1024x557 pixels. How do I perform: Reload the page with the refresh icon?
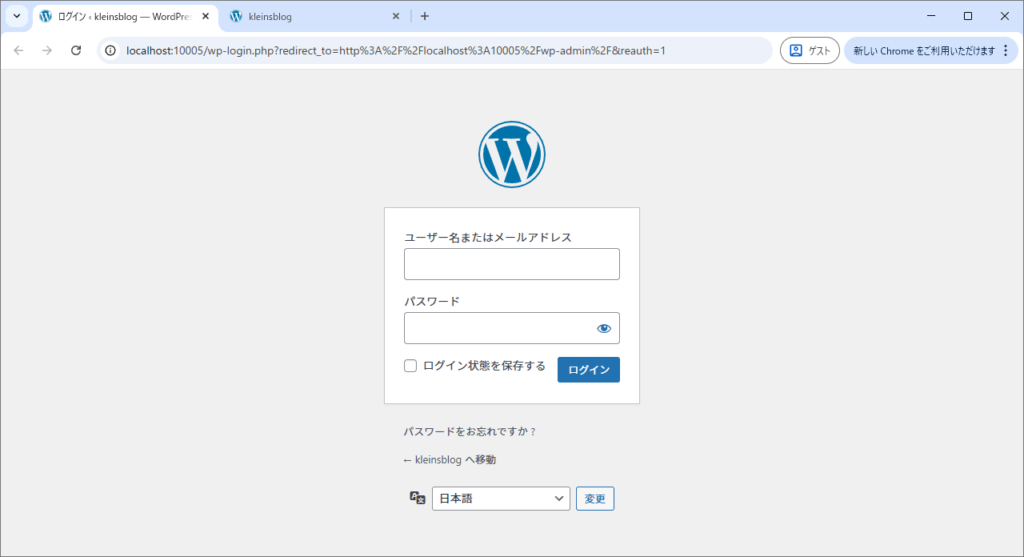76,51
